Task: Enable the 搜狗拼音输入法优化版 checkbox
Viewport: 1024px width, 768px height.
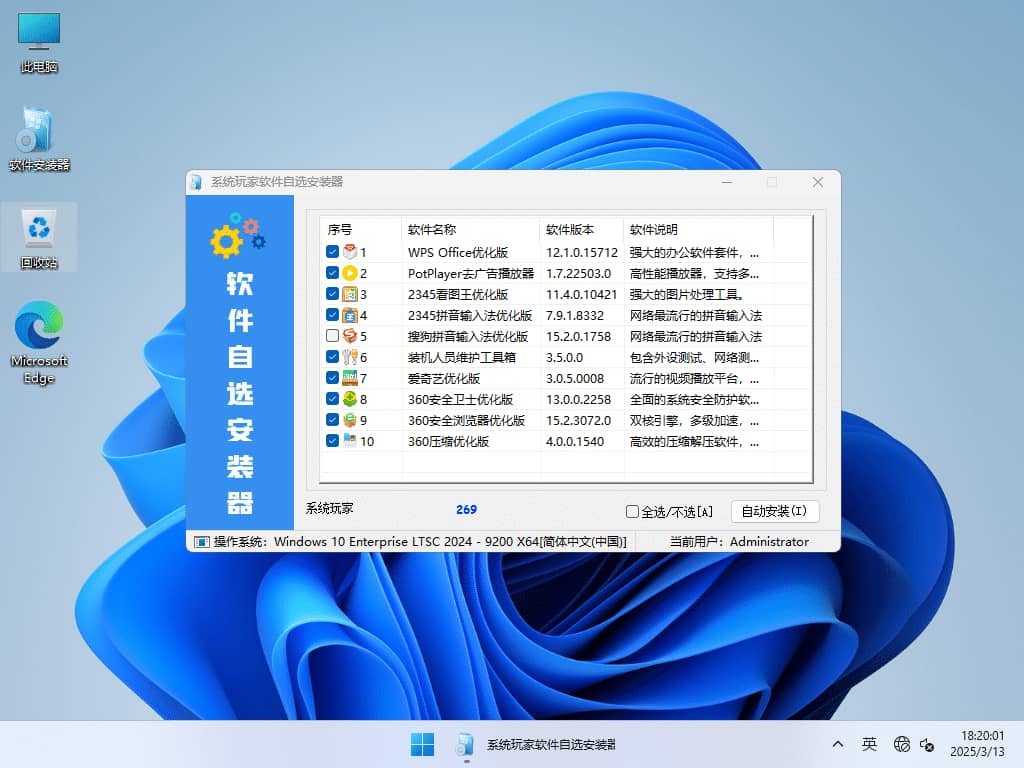Action: pos(333,335)
